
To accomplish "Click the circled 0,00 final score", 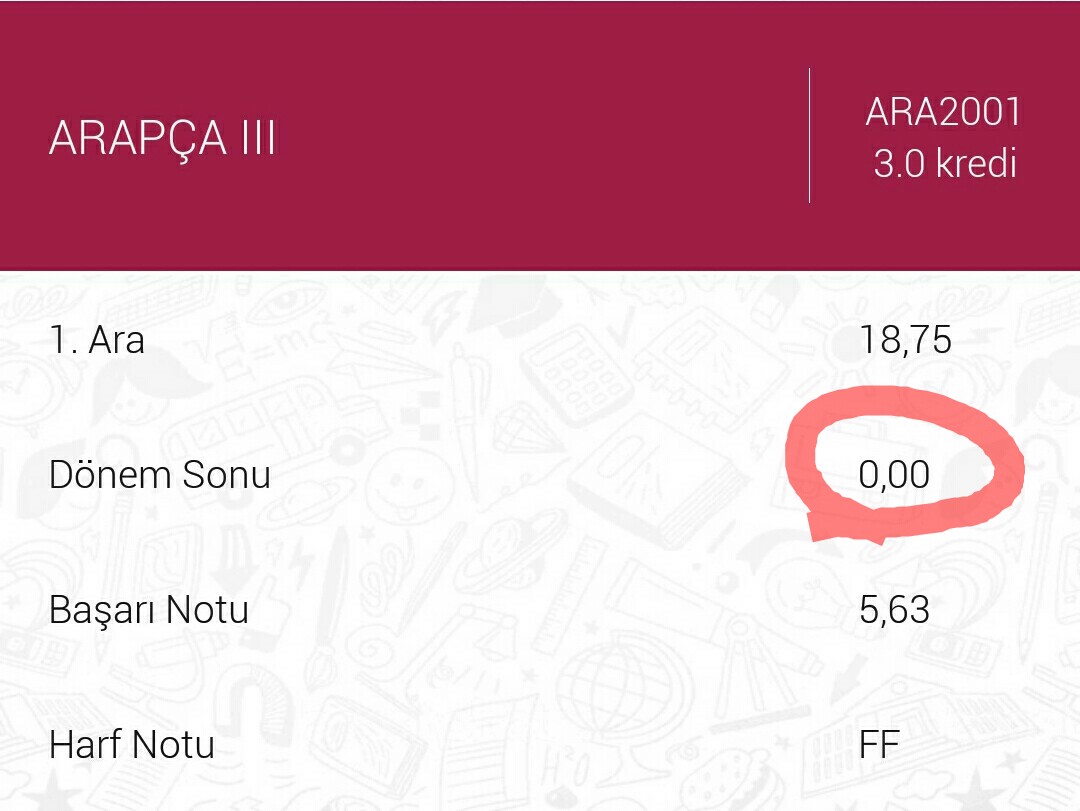I will click(x=894, y=474).
